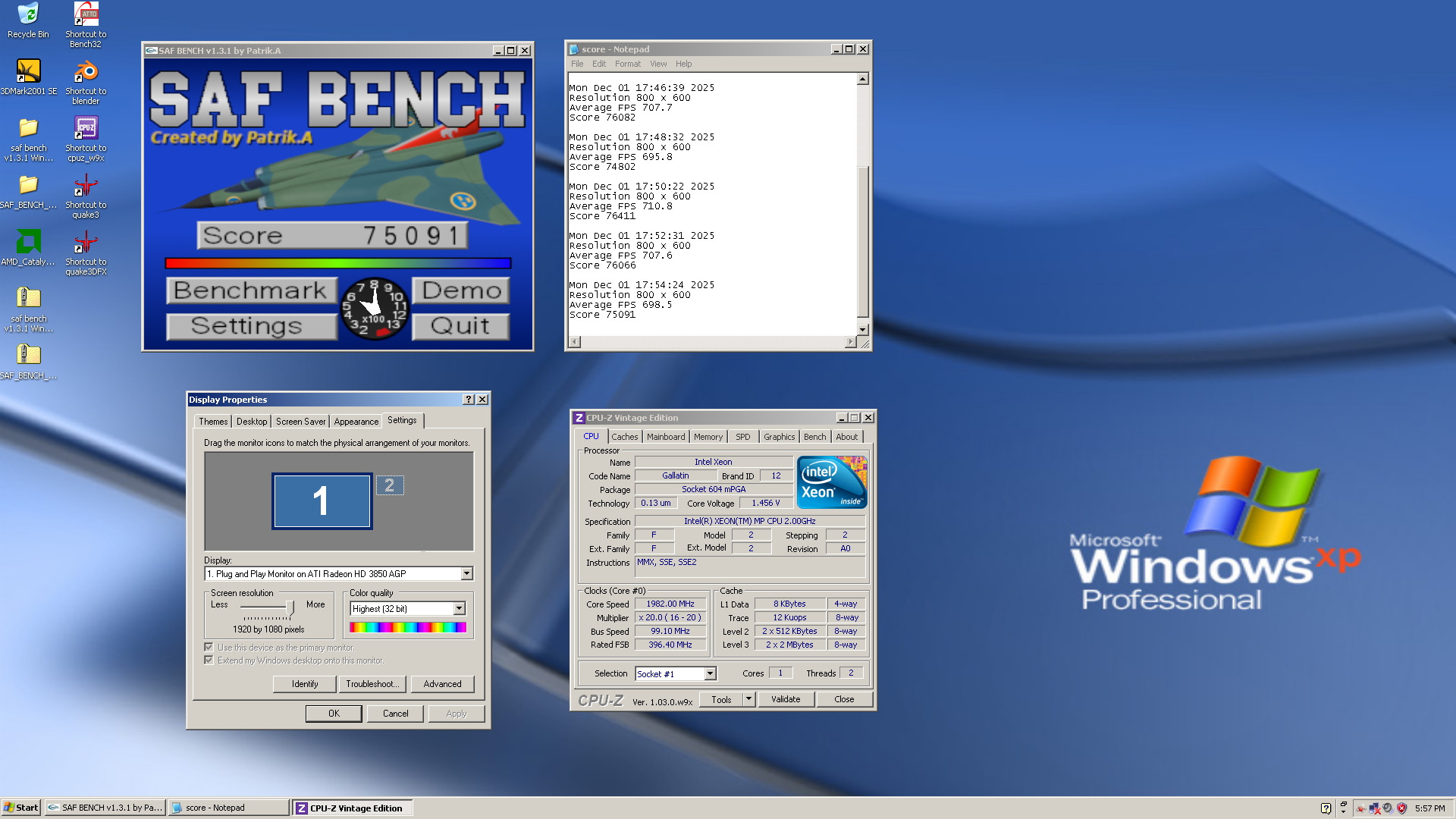Switch to the Mainboard tab in CPU-Z

tap(665, 437)
